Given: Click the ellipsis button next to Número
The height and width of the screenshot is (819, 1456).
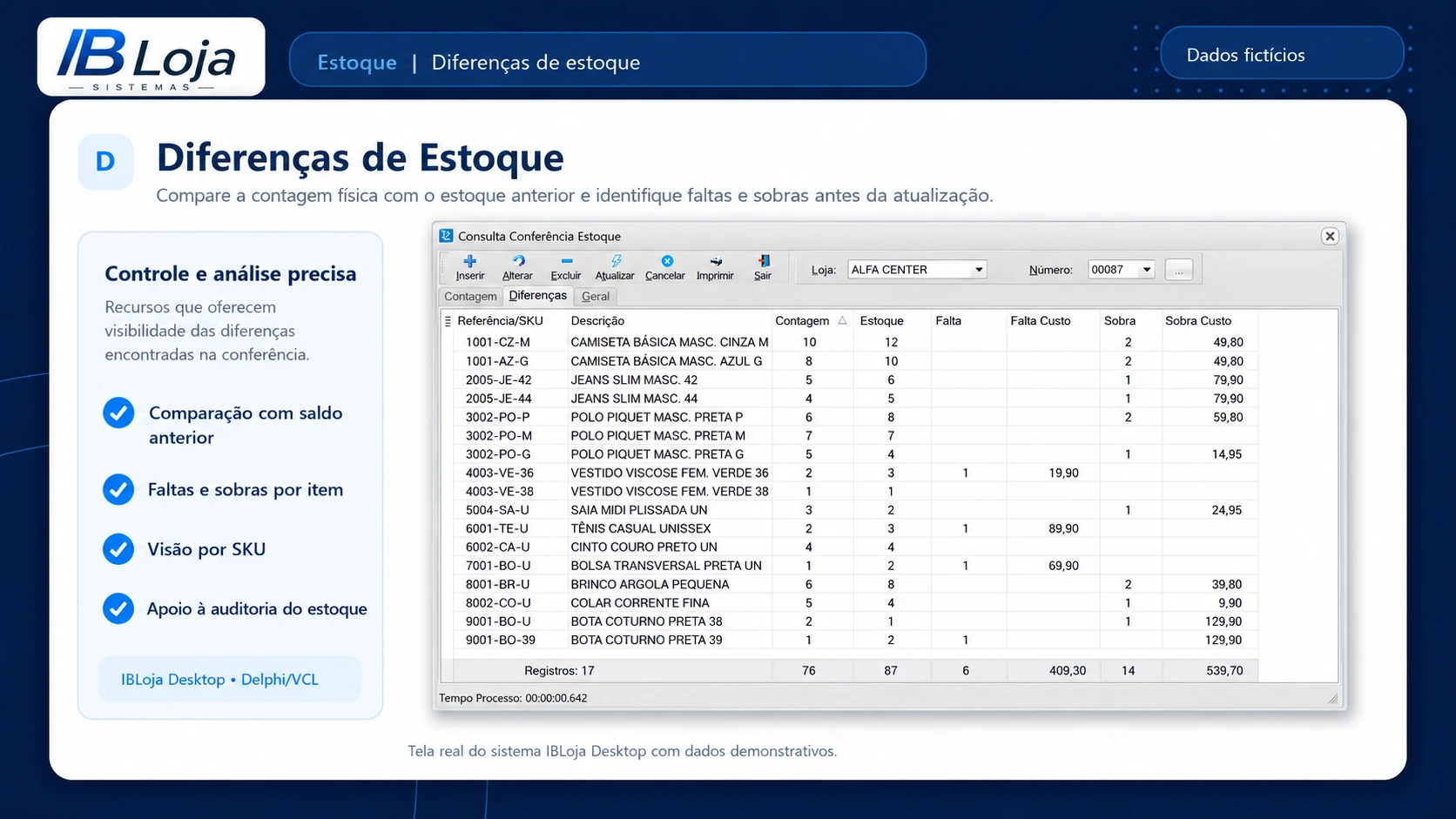Looking at the screenshot, I should pyautogui.click(x=1178, y=270).
